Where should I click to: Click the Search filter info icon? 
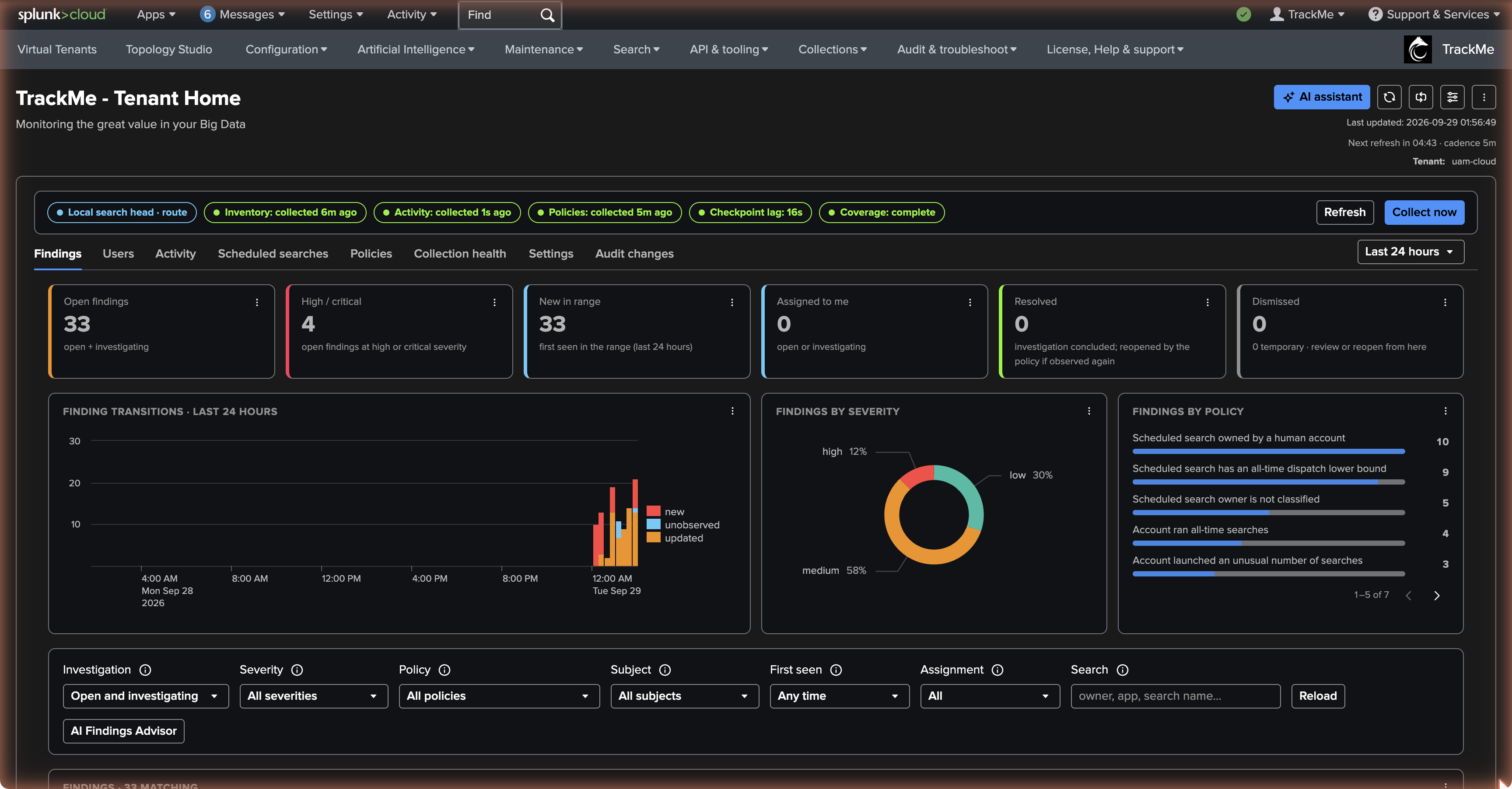[x=1122, y=670]
